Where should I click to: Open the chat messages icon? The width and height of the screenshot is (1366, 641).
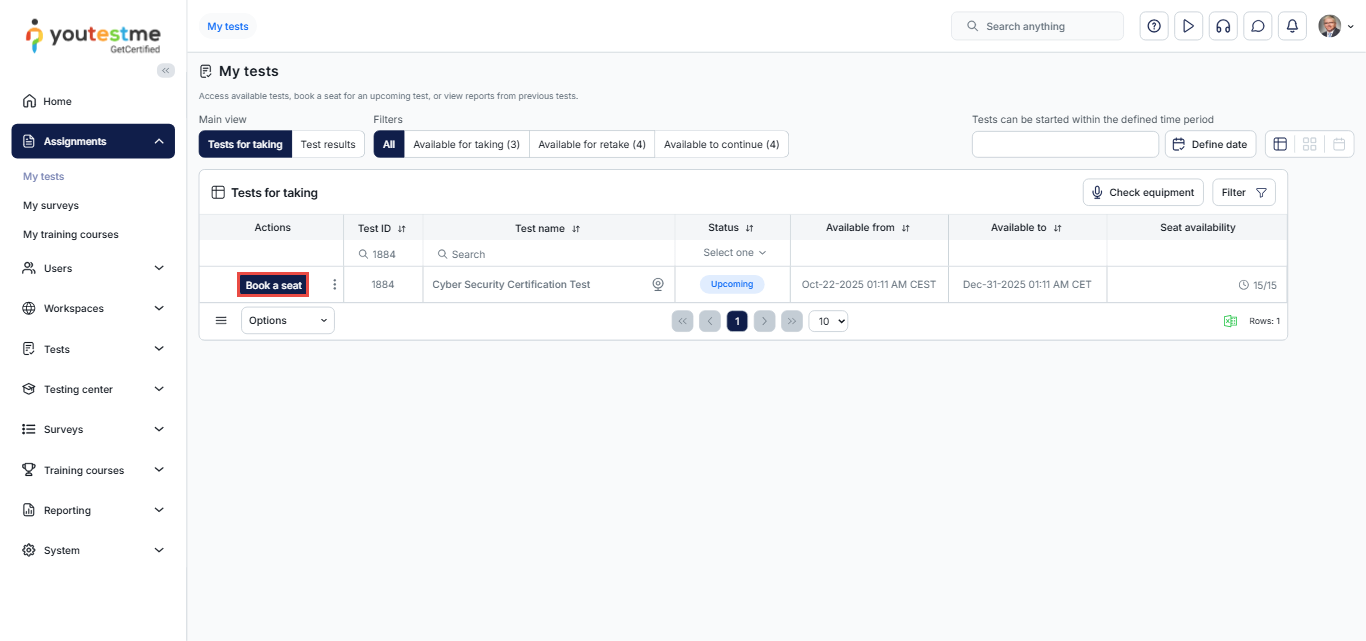[1258, 26]
